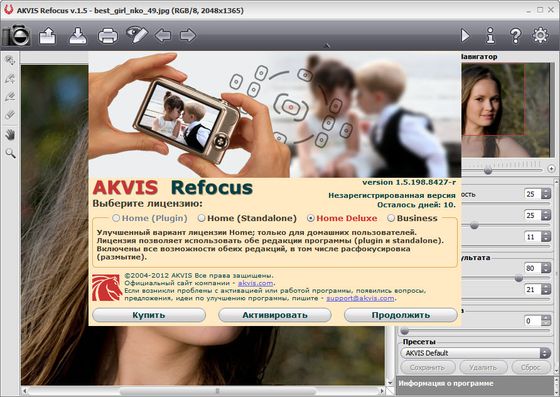Click the Выберите лицензию: heading
560x397 pixels.
148,204
